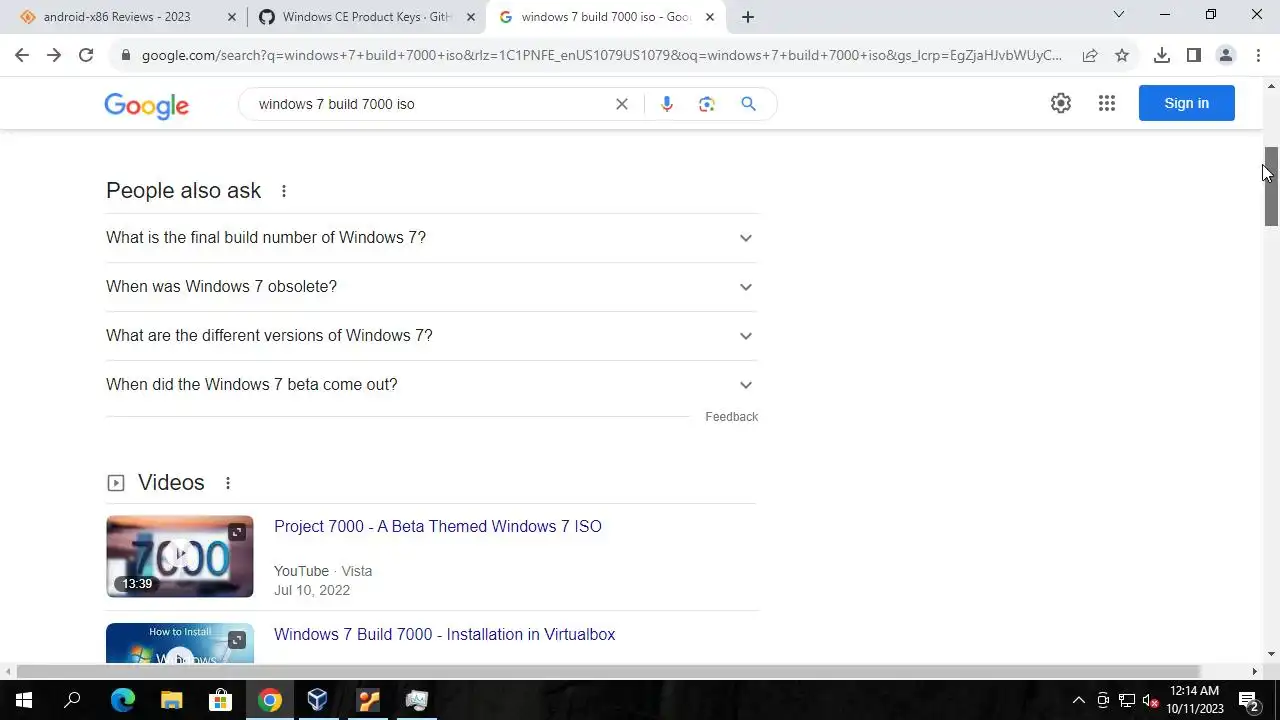Open the taskbar clock showing 12:14 AM
This screenshot has width=1280, height=720.
pos(1195,700)
